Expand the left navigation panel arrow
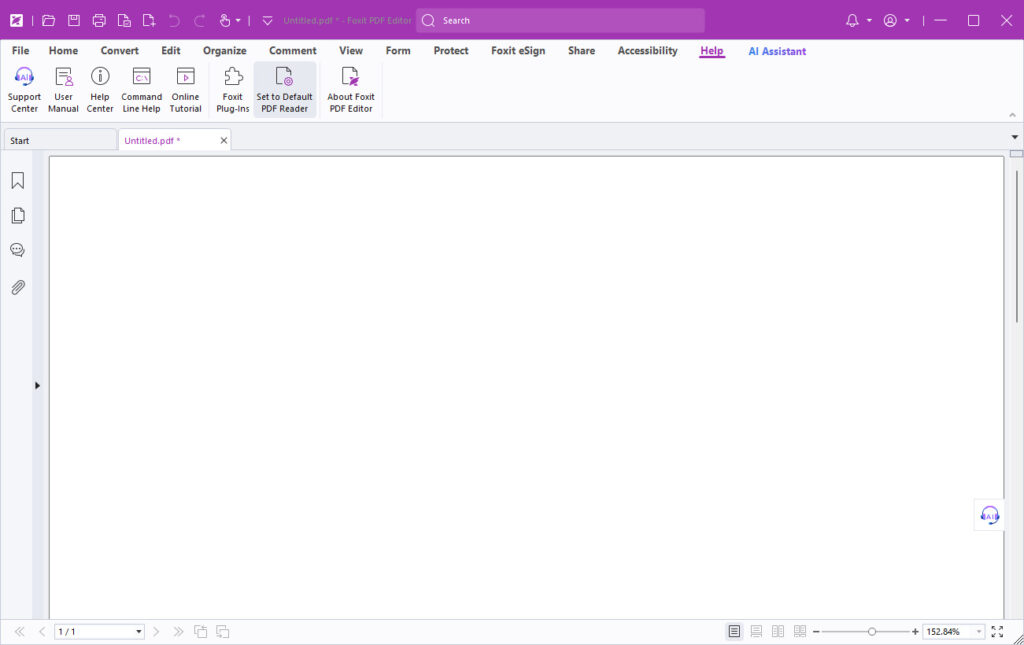This screenshot has width=1024, height=645. pos(37,385)
